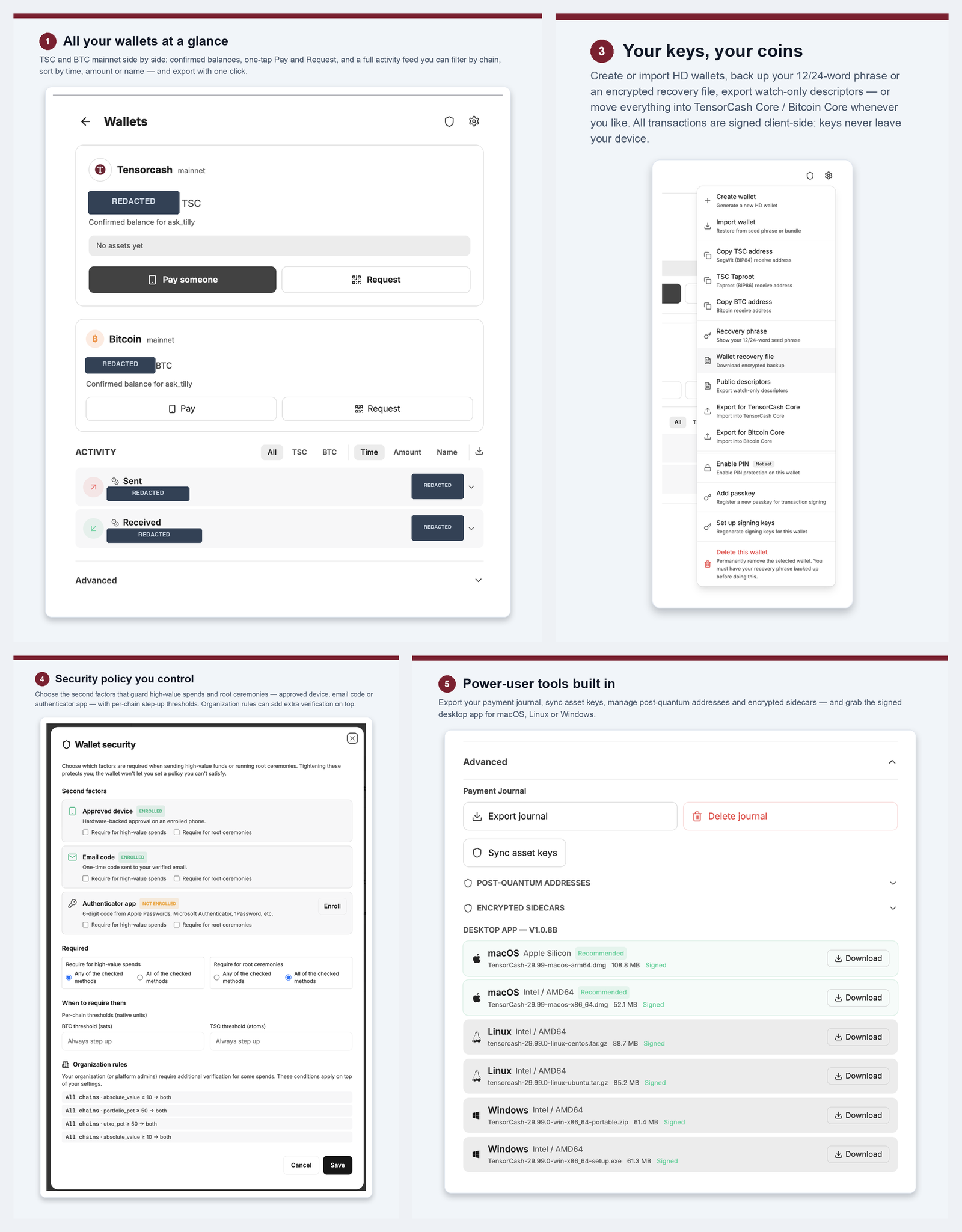Click the plus icon beside Create wallet
The height and width of the screenshot is (1232, 962).
point(708,201)
